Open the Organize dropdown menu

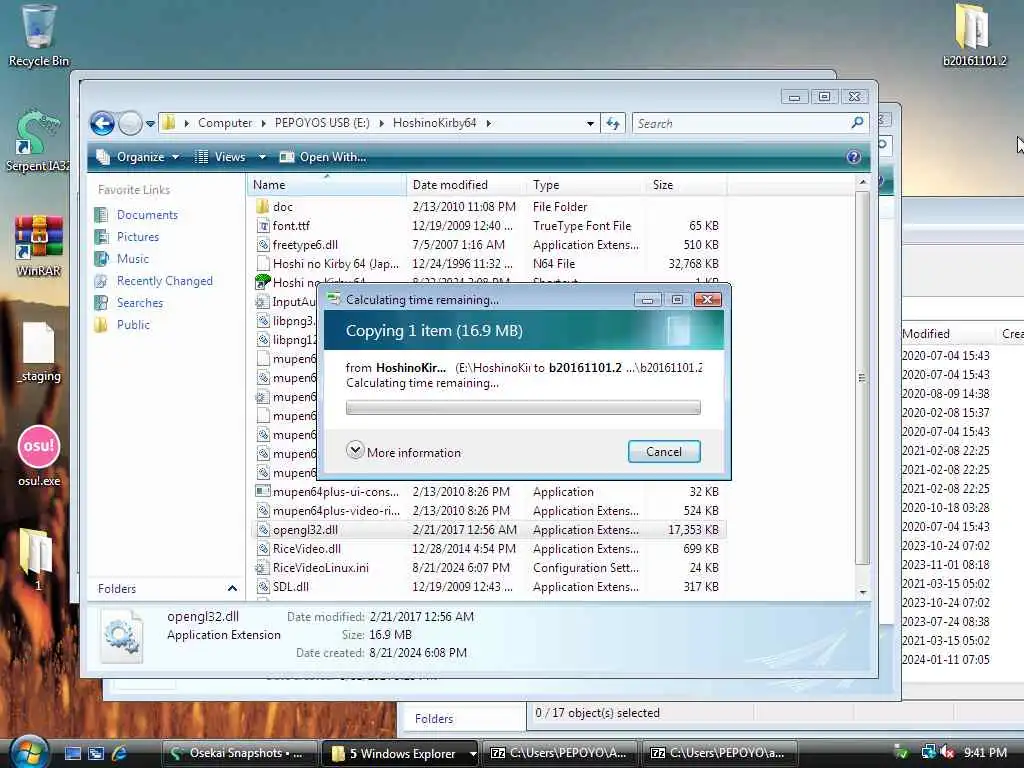[x=138, y=157]
